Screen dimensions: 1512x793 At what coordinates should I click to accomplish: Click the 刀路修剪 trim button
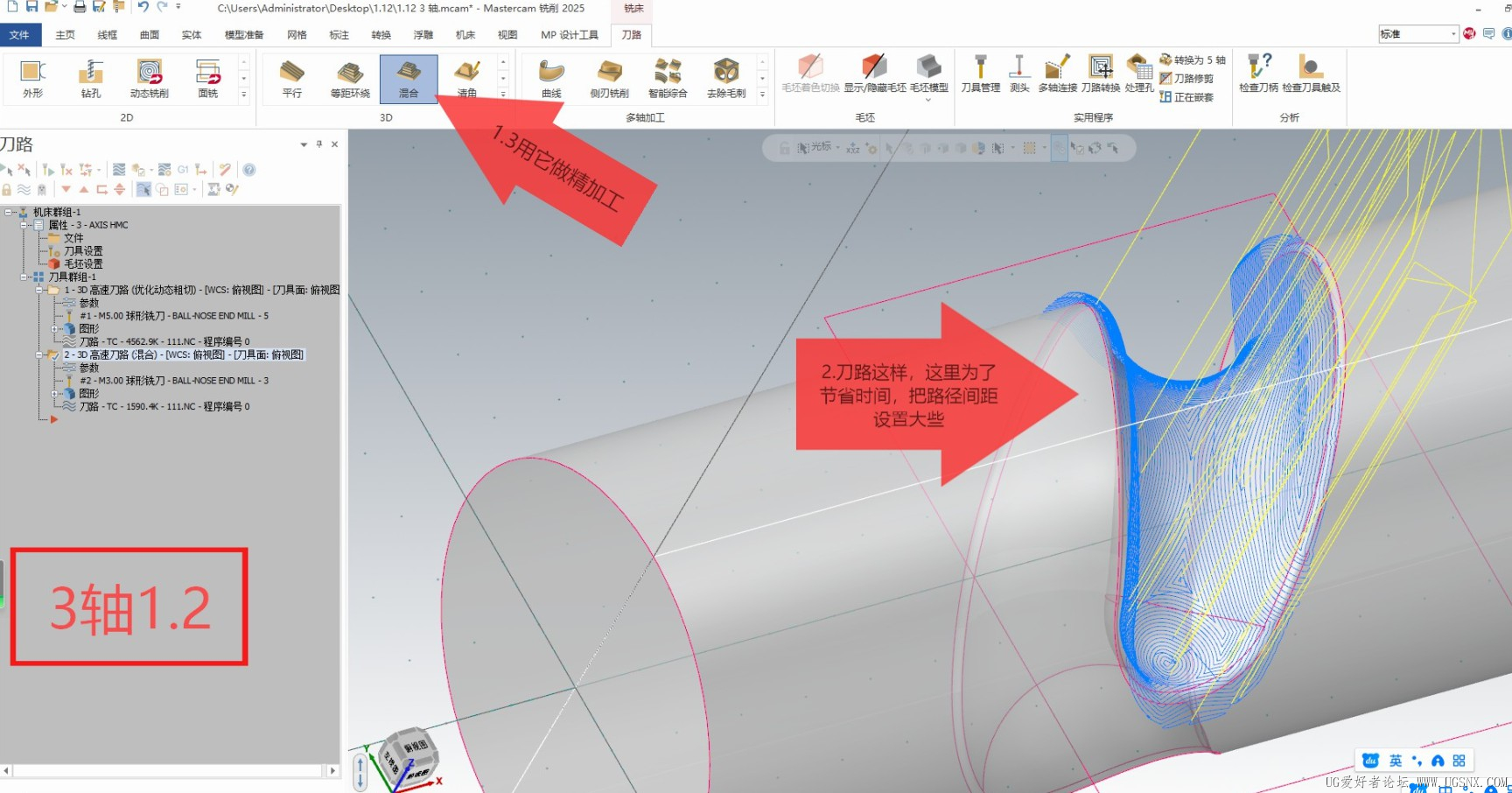coord(1186,79)
